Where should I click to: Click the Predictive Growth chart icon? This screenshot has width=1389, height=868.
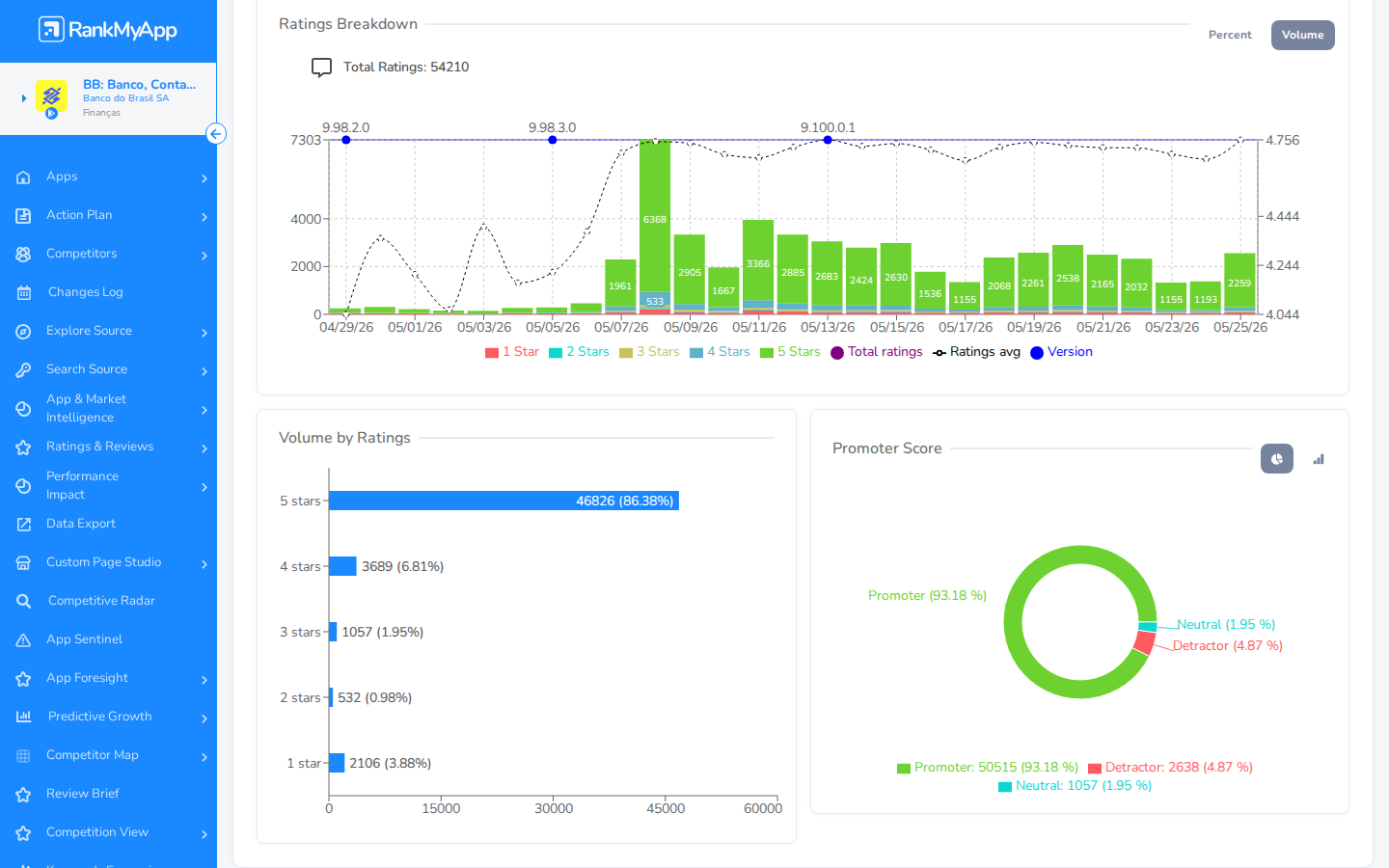click(24, 717)
